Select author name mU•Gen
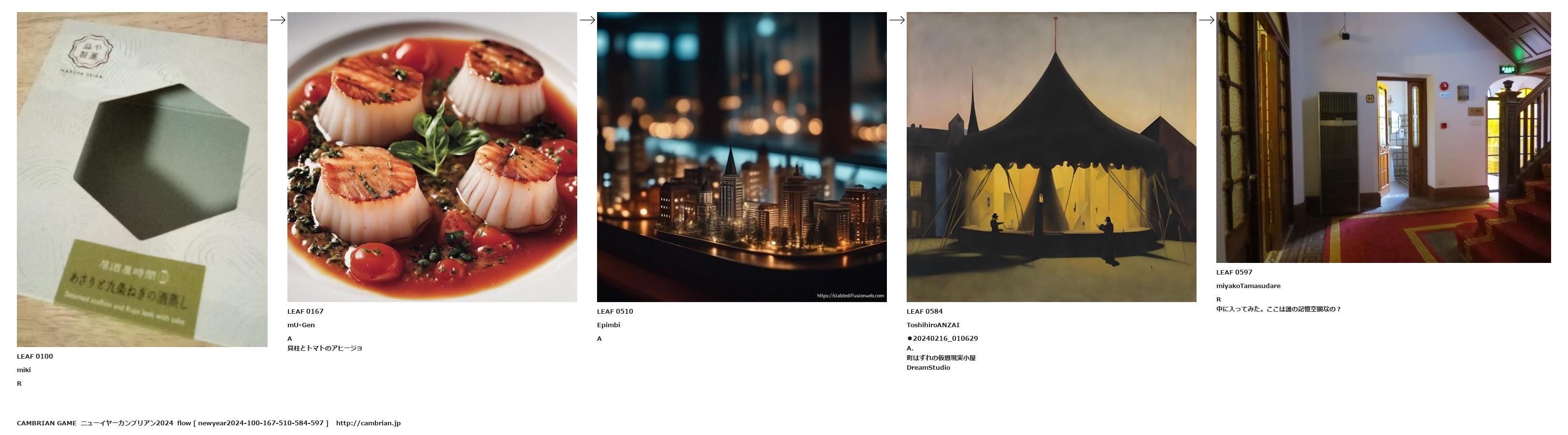Screen dimensions: 1568x435 [300, 325]
